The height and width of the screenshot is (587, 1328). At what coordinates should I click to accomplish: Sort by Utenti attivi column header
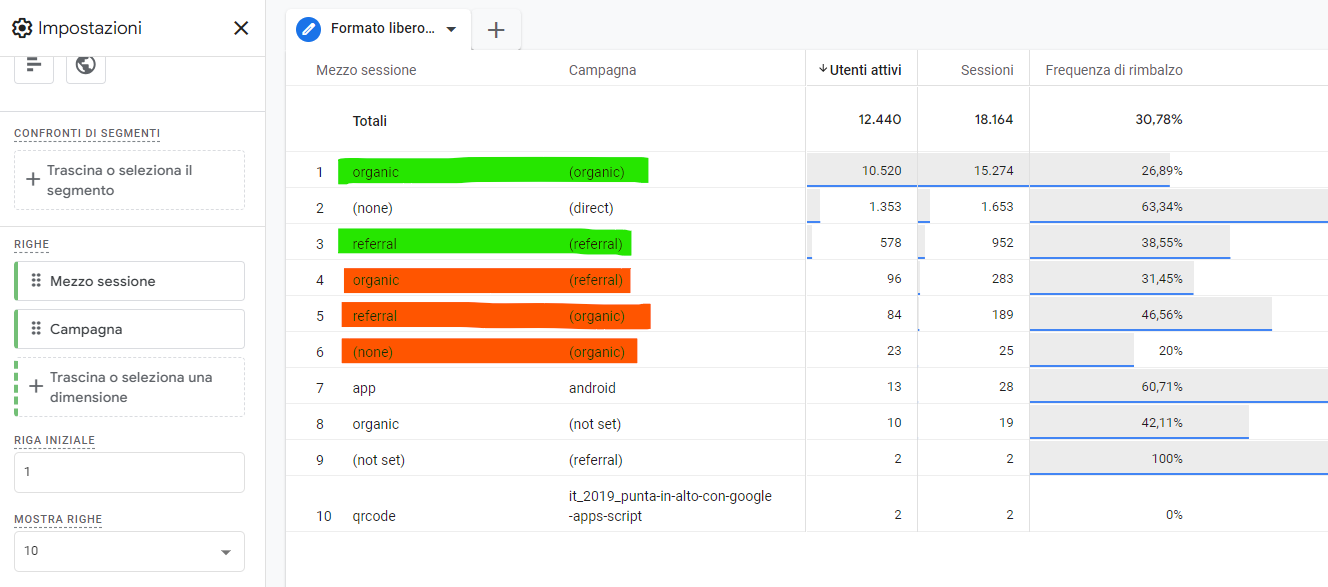[860, 70]
